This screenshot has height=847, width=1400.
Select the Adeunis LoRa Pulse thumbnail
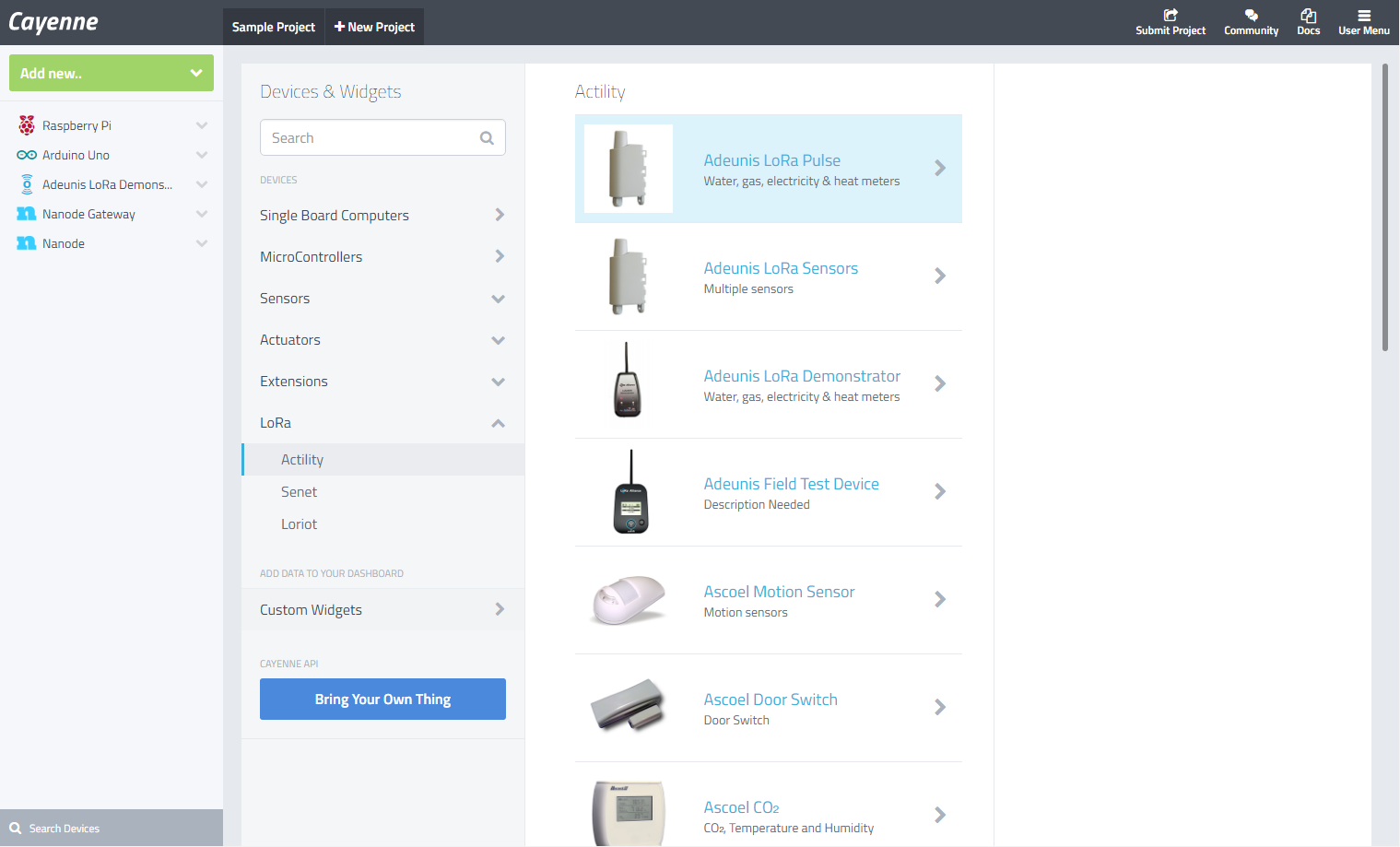point(629,169)
